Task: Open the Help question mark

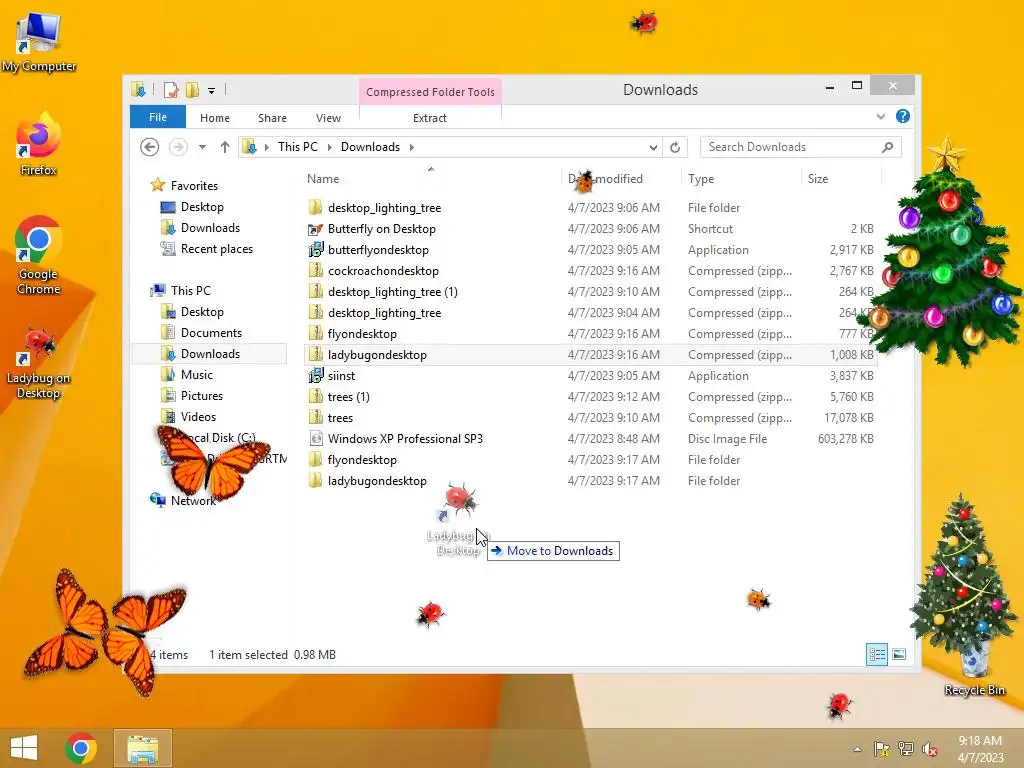Action: pyautogui.click(x=903, y=116)
